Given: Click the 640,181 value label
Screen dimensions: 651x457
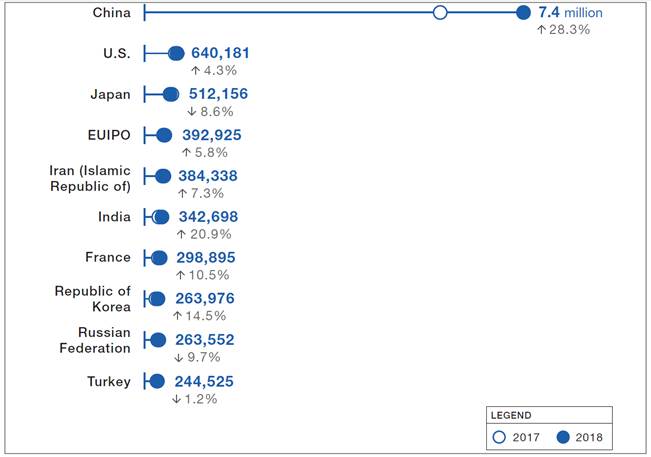Looking at the screenshot, I should [220, 53].
